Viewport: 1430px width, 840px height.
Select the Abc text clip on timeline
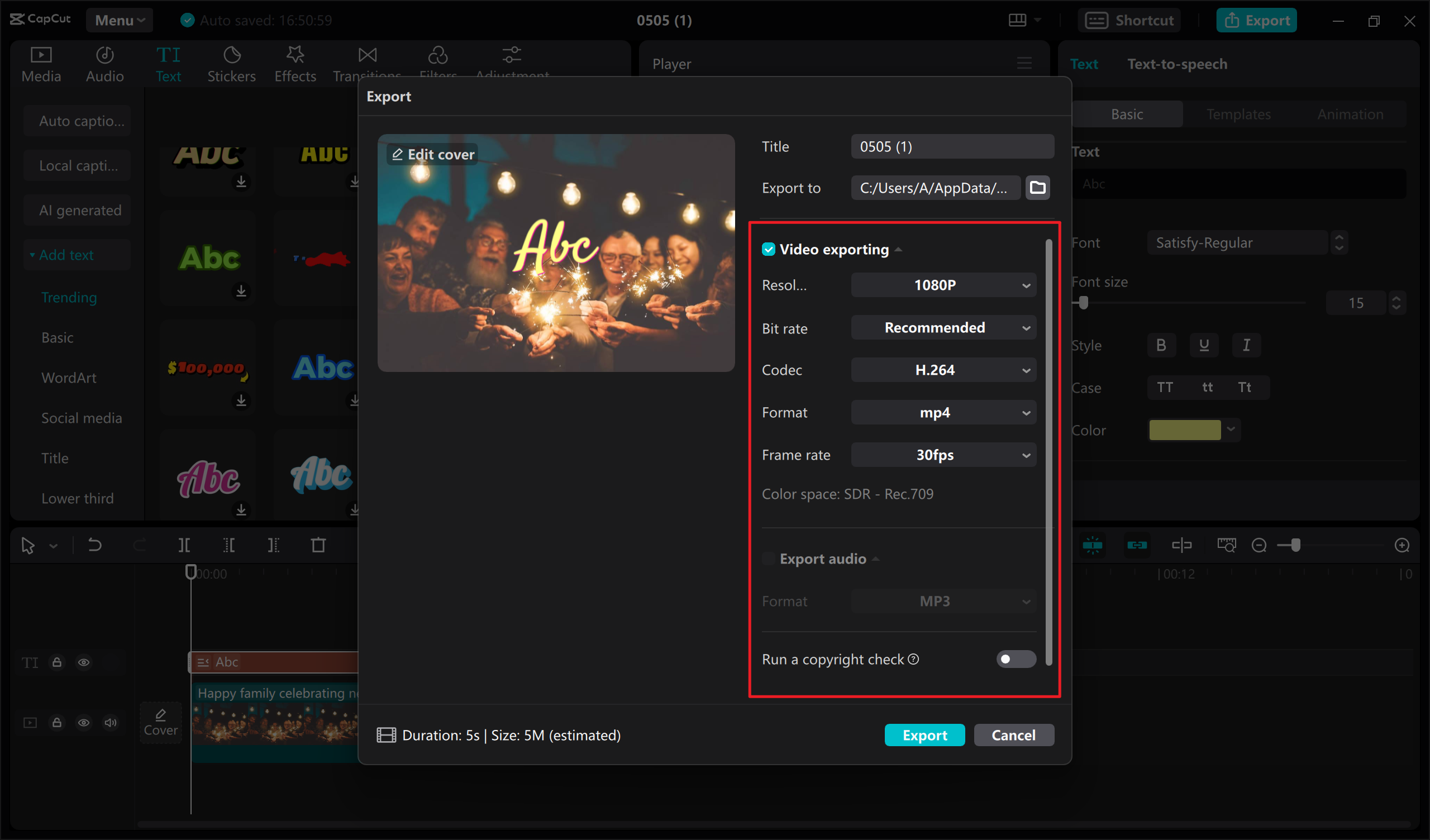(274, 662)
